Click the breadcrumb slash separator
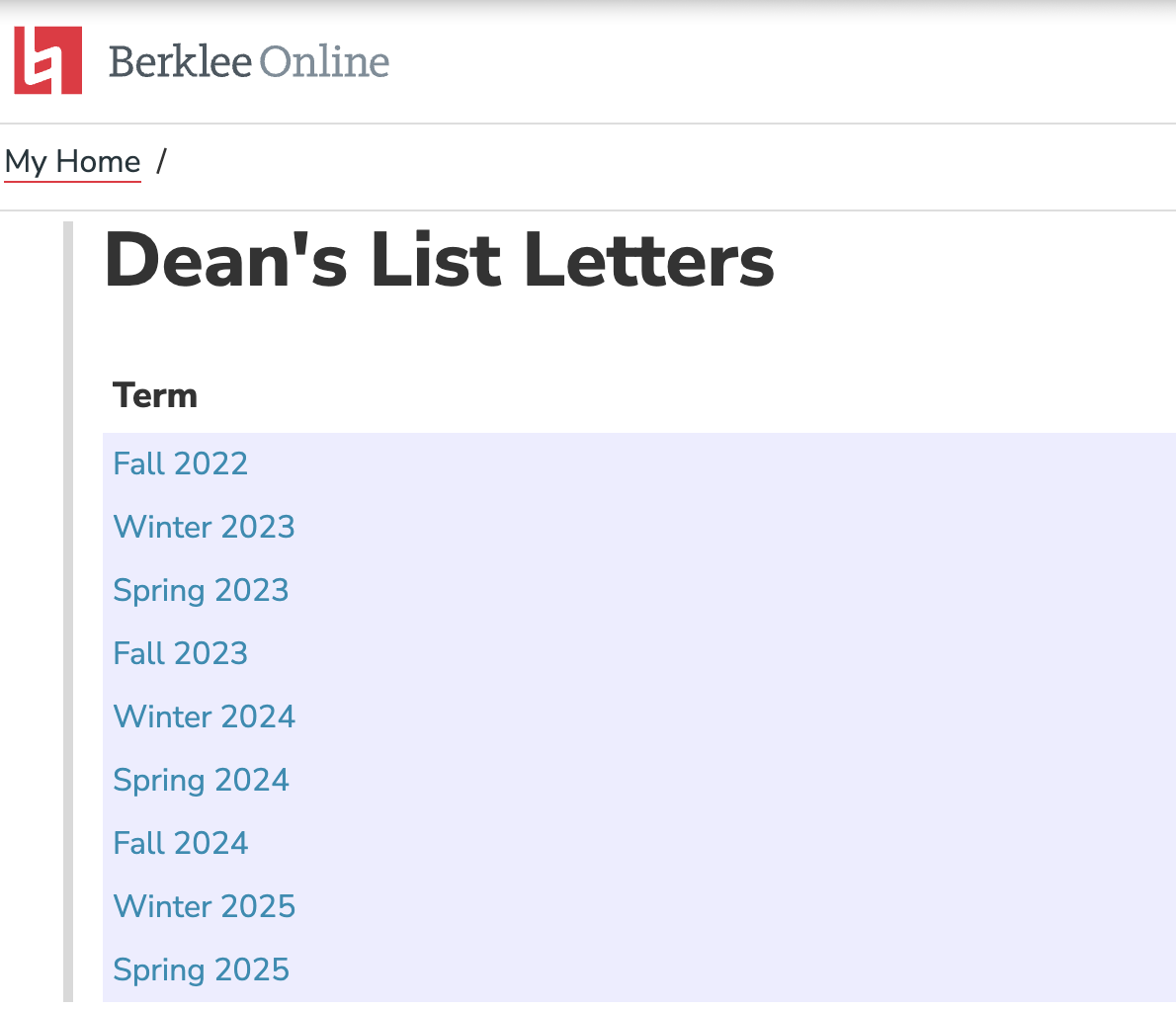 [x=161, y=160]
